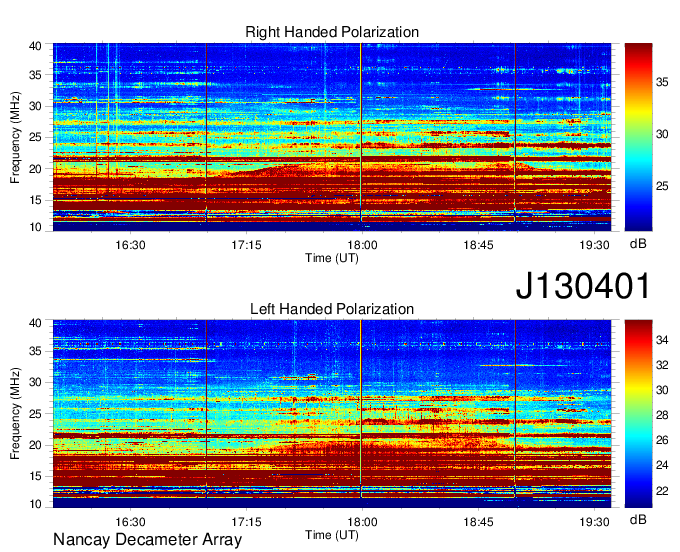Viewport: 680px width, 552px height.
Task: Click the 24 dB value on Left Handed colorbar
Action: (662, 465)
